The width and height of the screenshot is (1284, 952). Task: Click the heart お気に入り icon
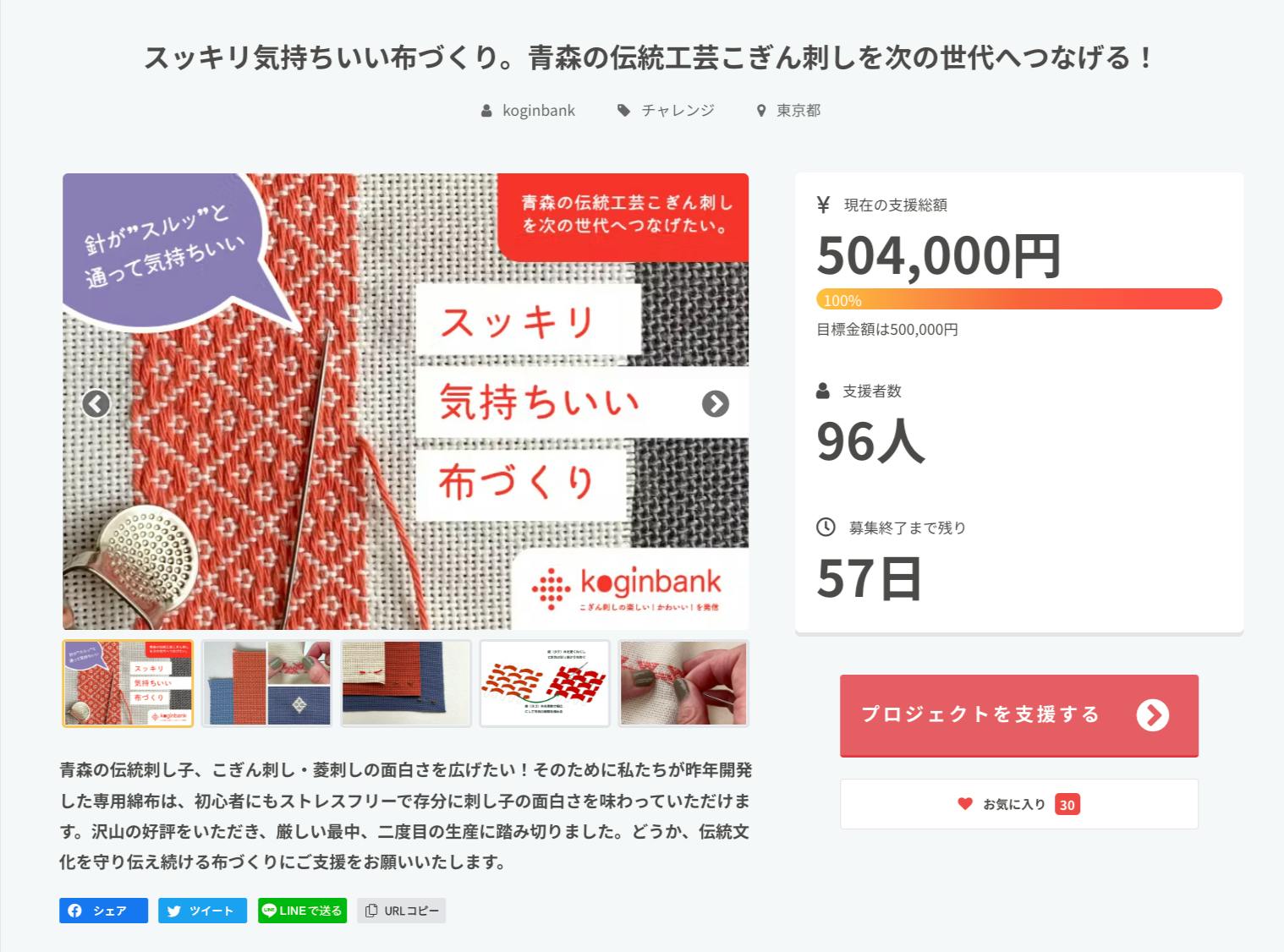coord(965,804)
